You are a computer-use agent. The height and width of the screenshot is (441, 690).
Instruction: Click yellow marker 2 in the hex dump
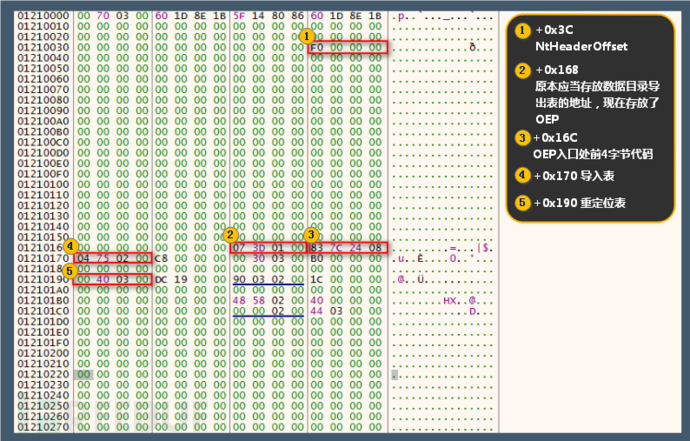click(230, 235)
